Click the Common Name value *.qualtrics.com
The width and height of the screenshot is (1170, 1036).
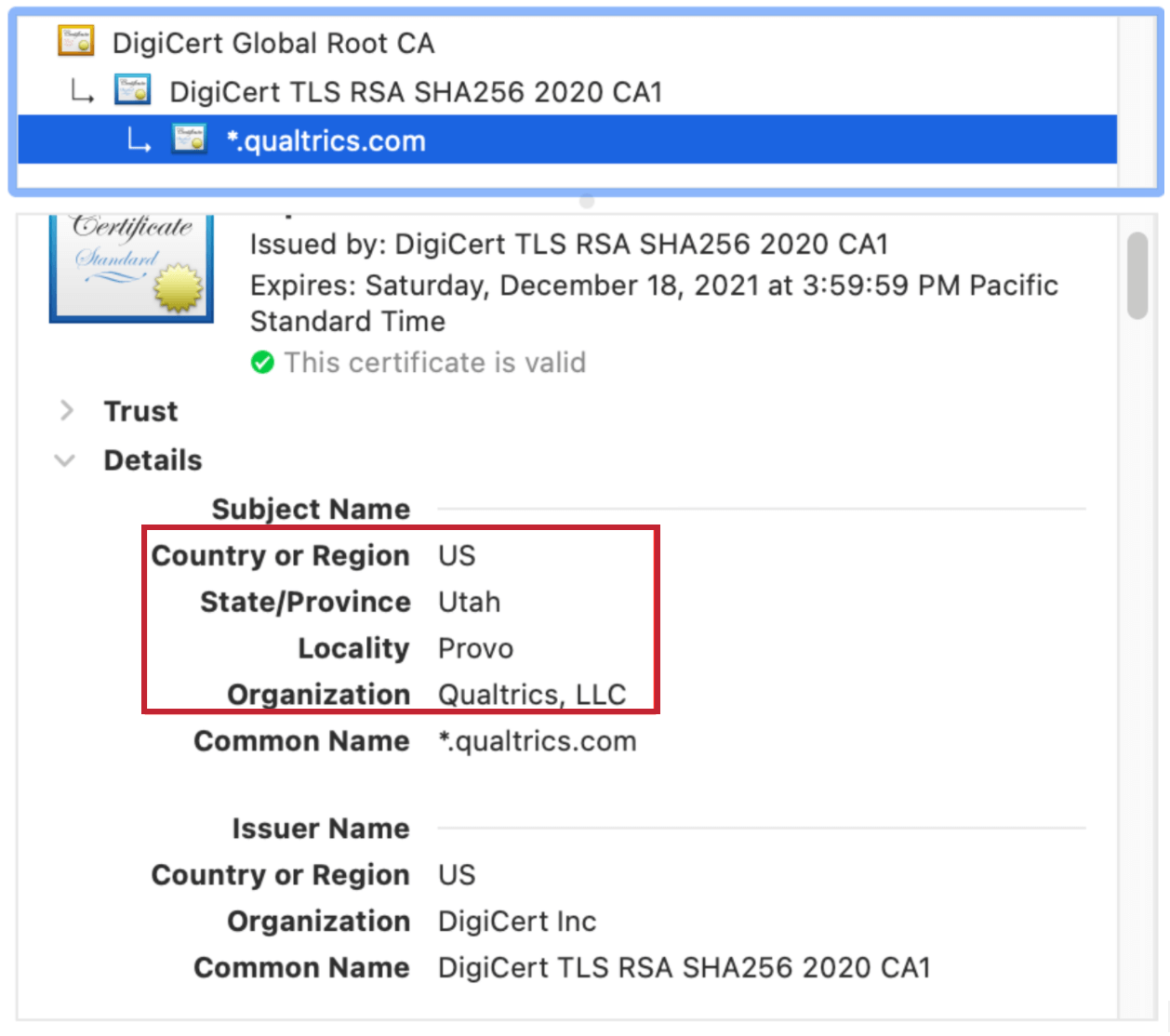[537, 740]
